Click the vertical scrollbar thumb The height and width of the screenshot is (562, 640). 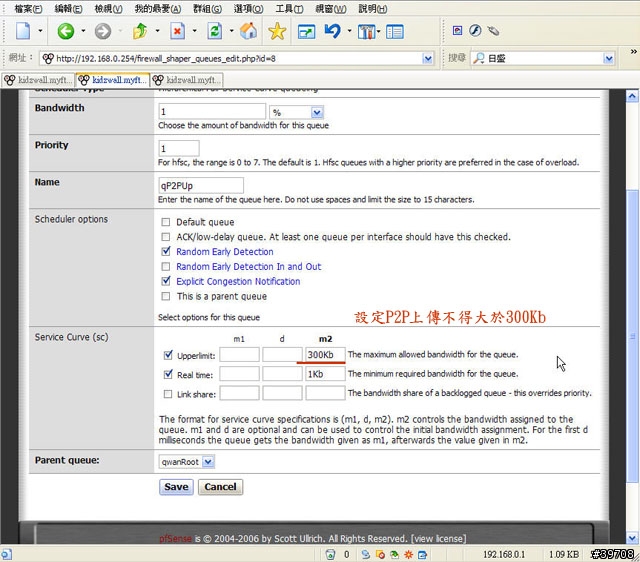(x=632, y=337)
